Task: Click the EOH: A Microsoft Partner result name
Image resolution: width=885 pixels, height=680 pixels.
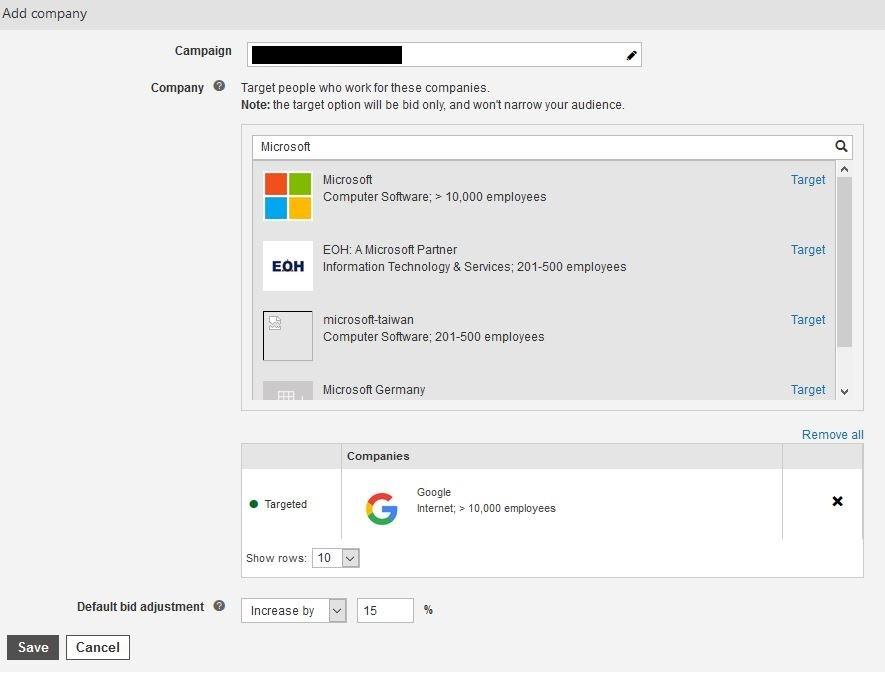Action: coord(390,249)
